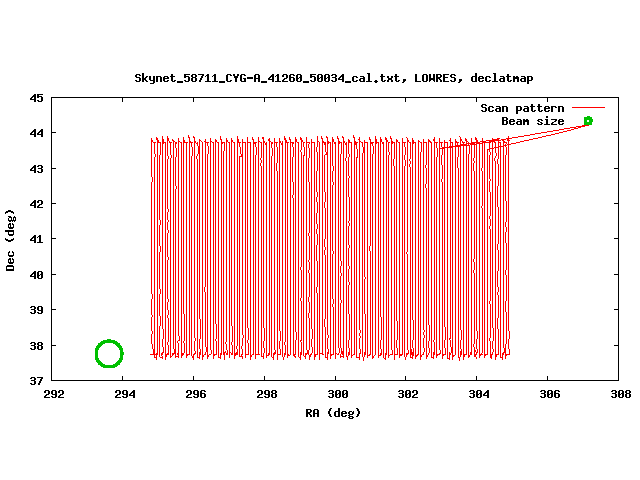Select the 'Beam size' legend label

[533, 121]
